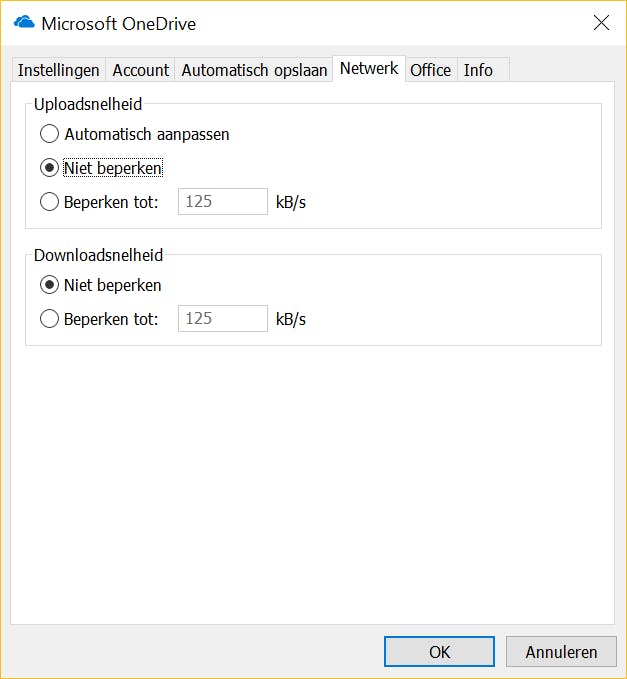627x679 pixels.
Task: Enable Beperken tot under Uploadsnelheid
Action: tap(49, 202)
